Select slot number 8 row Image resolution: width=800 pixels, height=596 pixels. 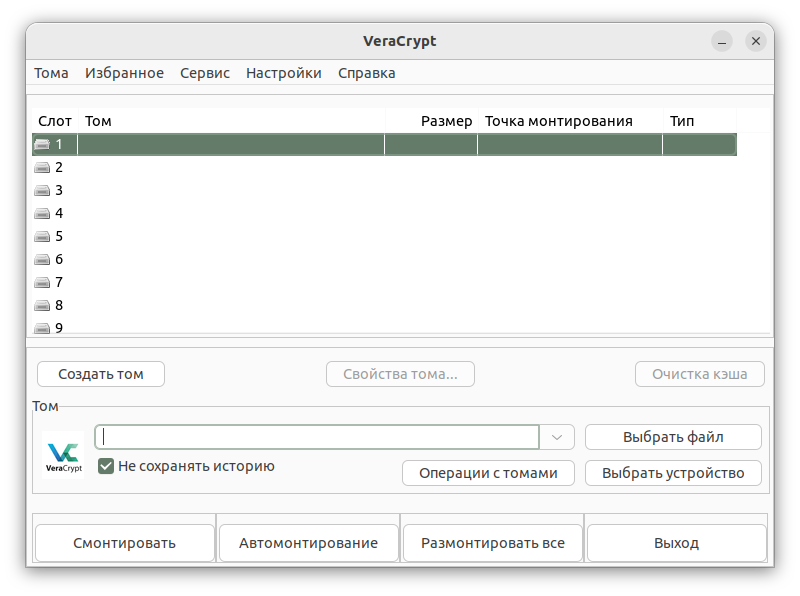pyautogui.click(x=384, y=305)
